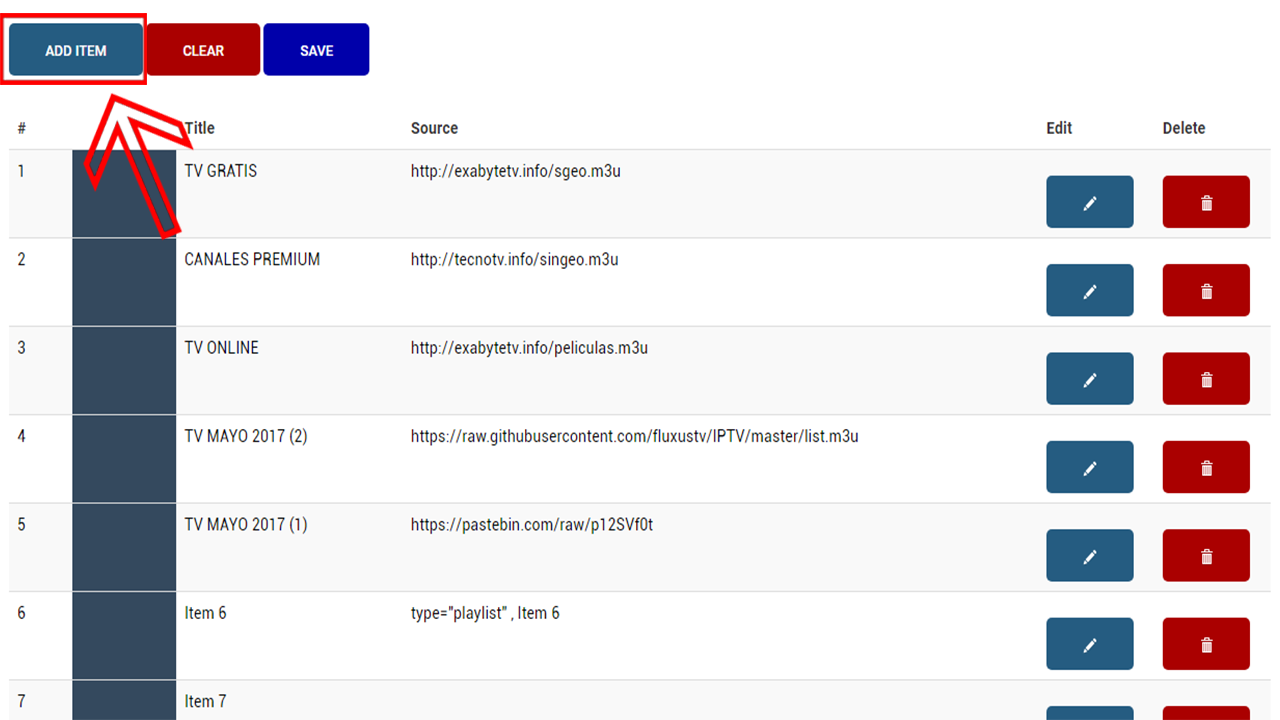Click the dark thumbnail of TV ONLINE row

(x=124, y=371)
